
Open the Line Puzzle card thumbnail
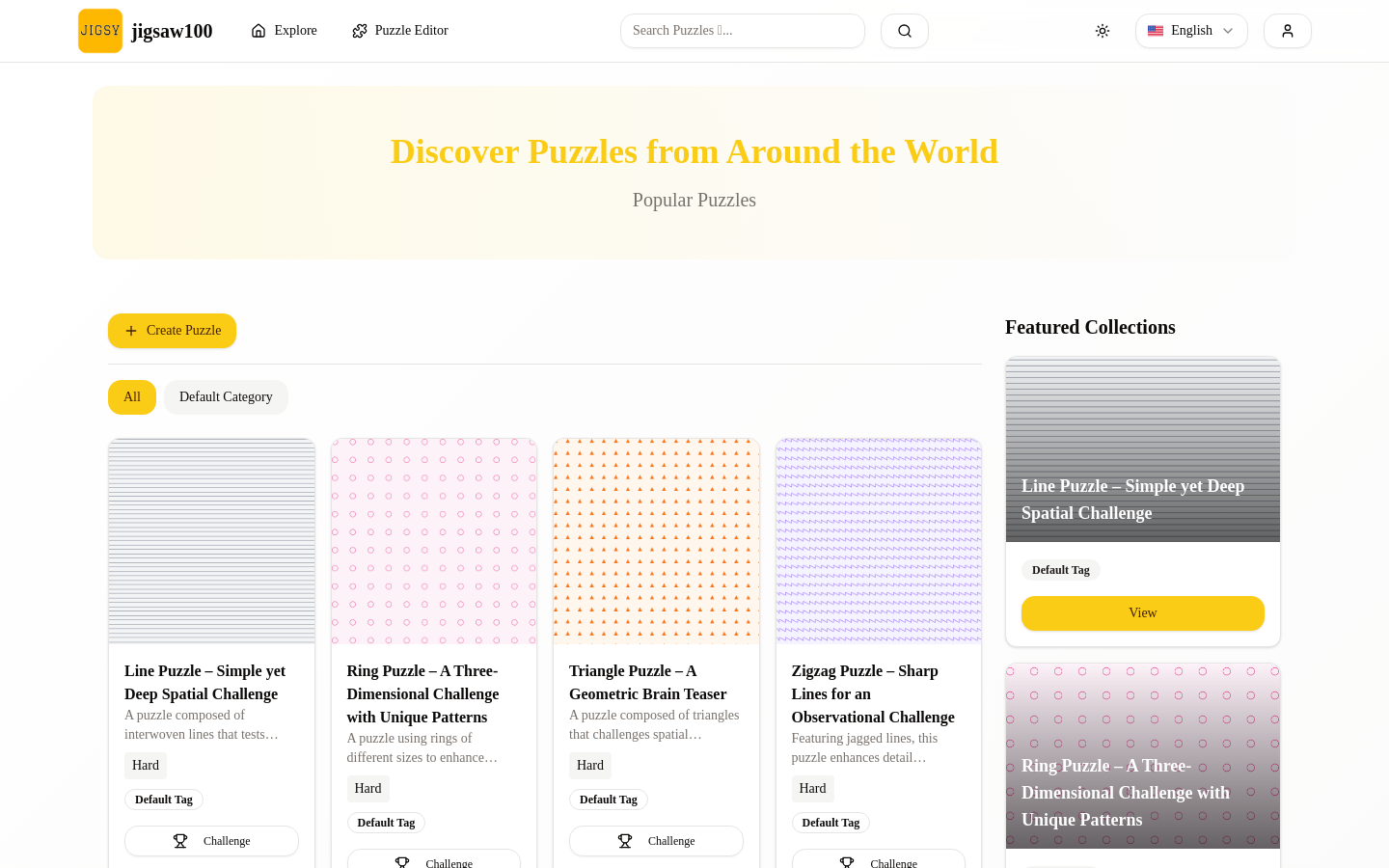tap(212, 541)
